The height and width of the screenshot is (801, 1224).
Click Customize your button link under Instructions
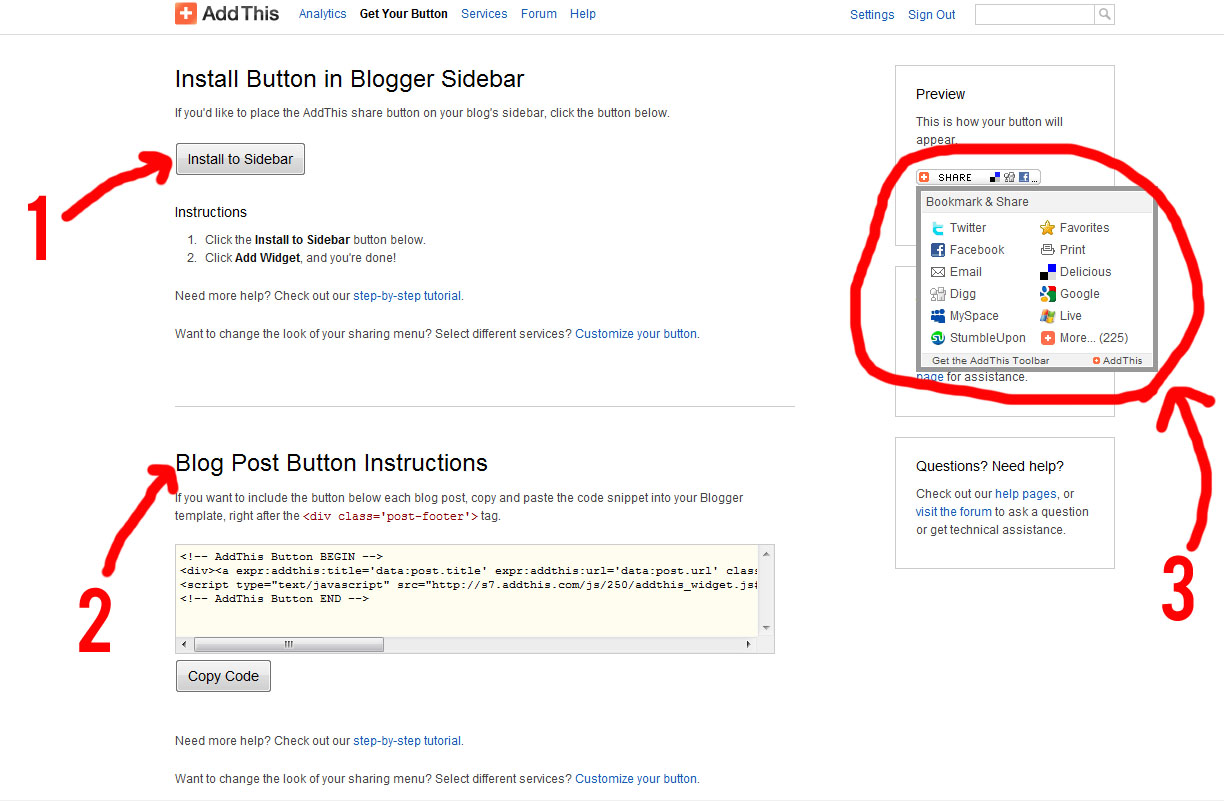tap(636, 334)
